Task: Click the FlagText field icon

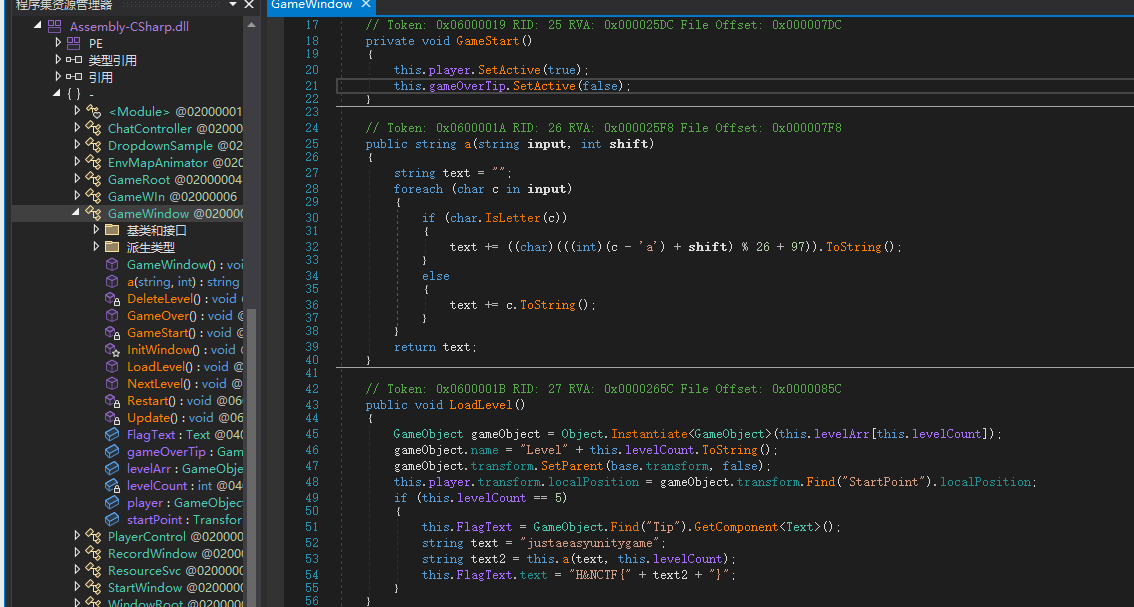Action: point(112,434)
